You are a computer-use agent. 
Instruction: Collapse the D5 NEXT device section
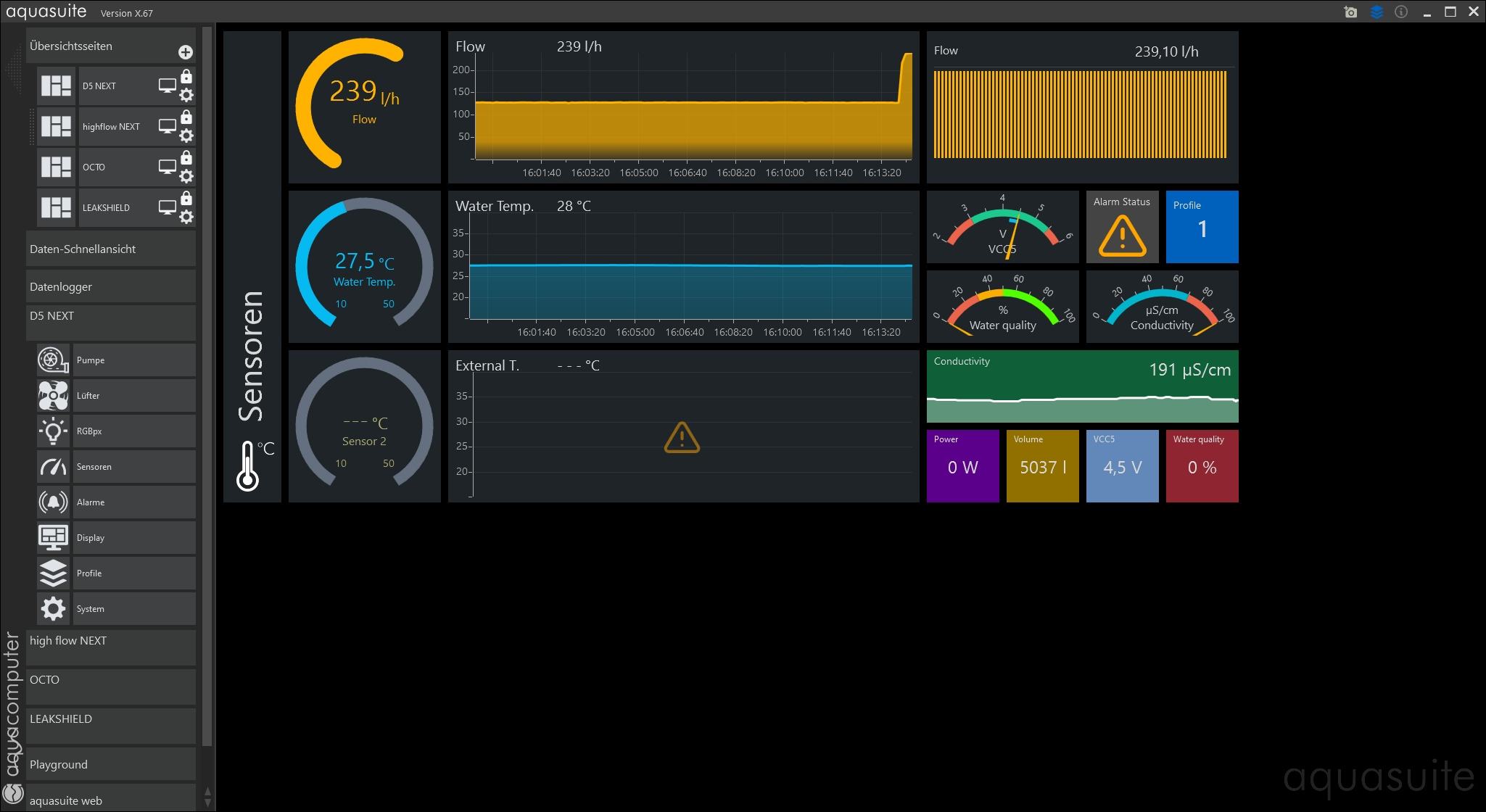click(x=111, y=323)
